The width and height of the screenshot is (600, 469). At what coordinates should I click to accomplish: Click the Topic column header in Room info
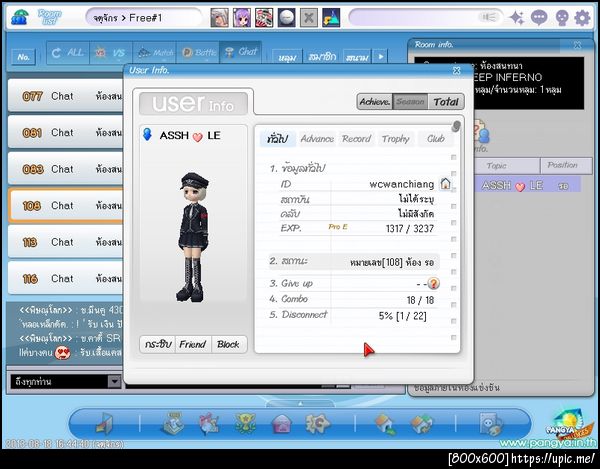pos(507,166)
